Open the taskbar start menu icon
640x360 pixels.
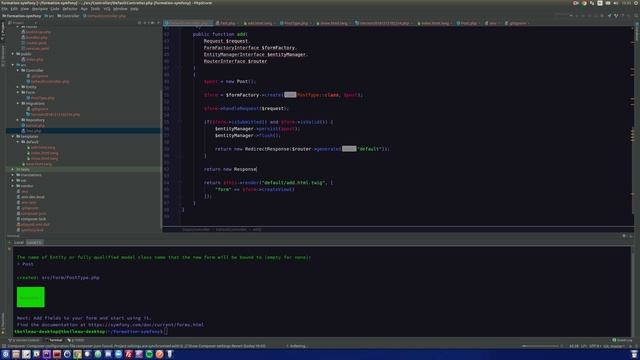(5, 354)
